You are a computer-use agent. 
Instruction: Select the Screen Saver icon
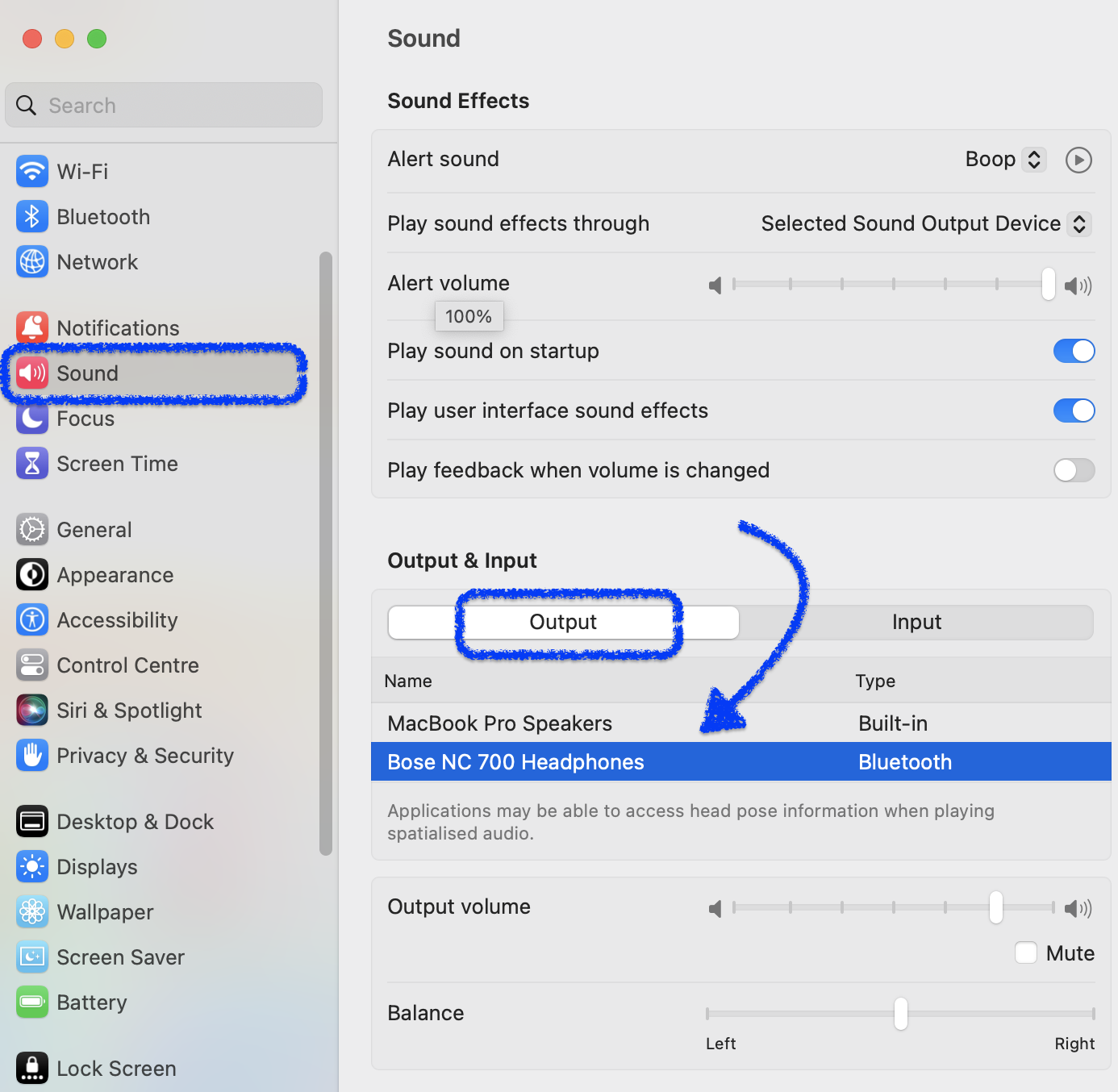click(32, 957)
